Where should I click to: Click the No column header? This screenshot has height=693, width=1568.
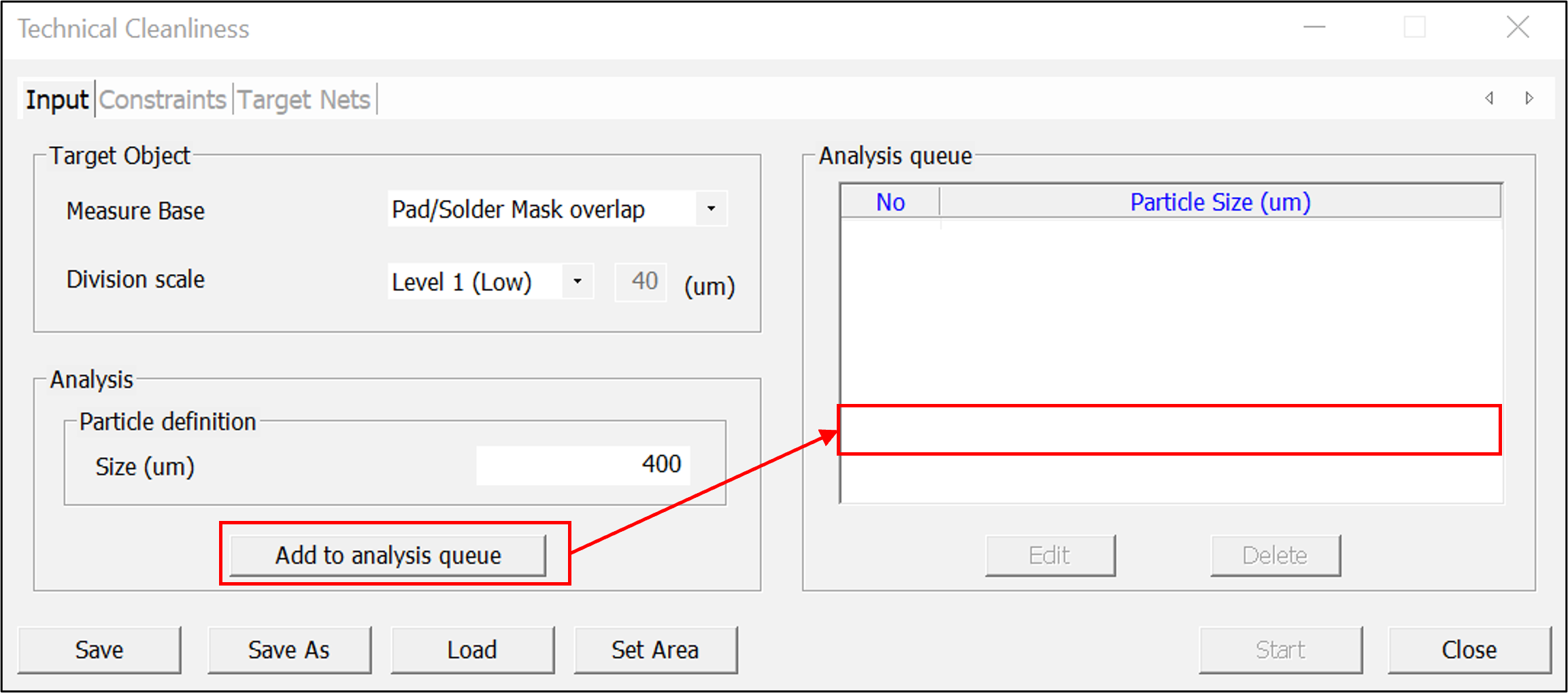tap(890, 202)
